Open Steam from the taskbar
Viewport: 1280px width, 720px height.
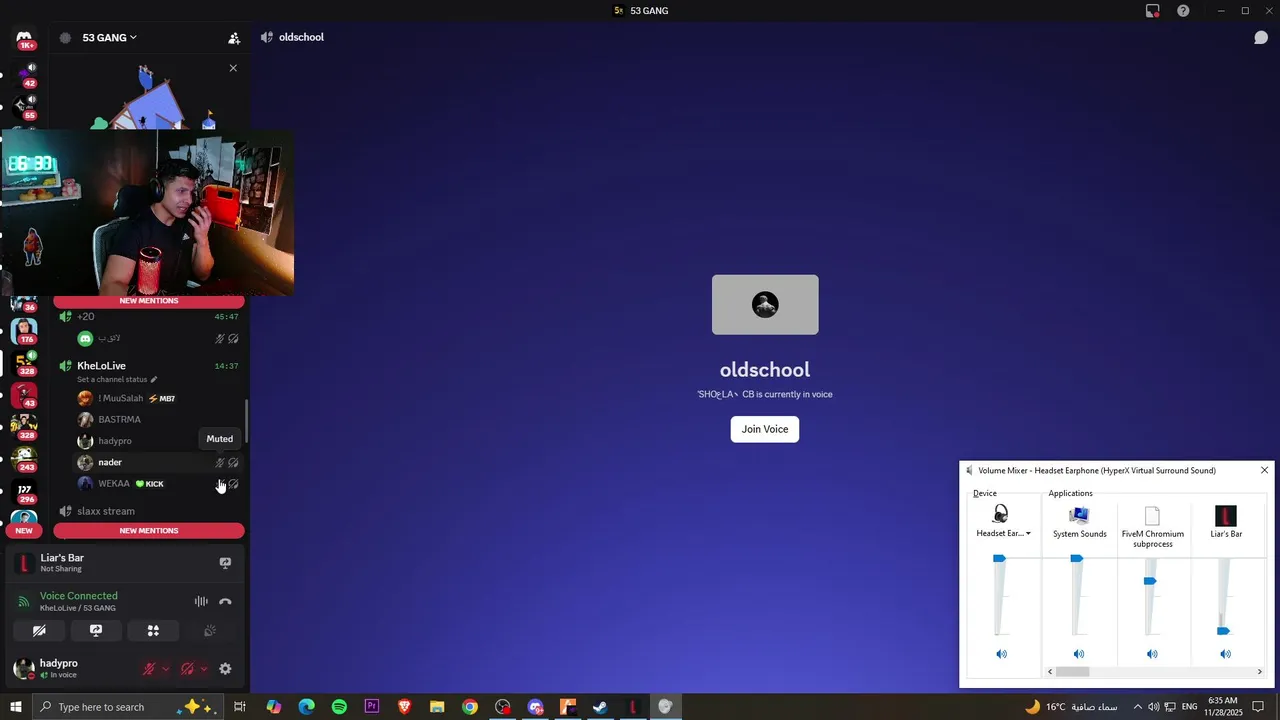click(x=600, y=707)
